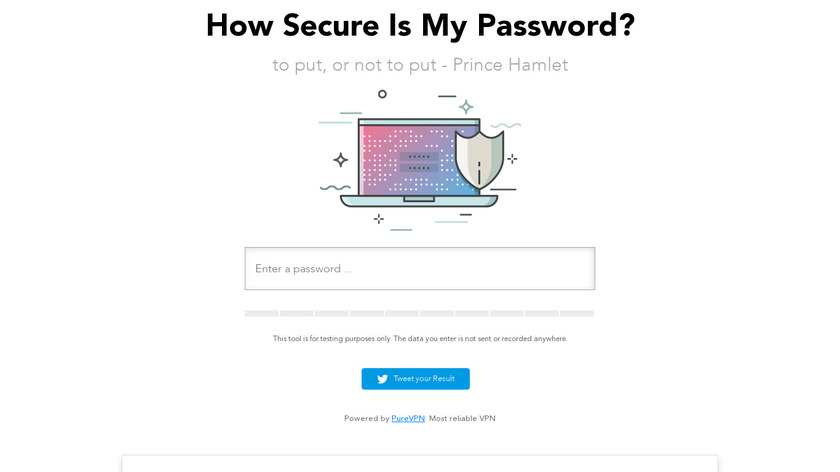The width and height of the screenshot is (840, 472).
Task: Click the shield icon in the illustration
Action: point(479,158)
